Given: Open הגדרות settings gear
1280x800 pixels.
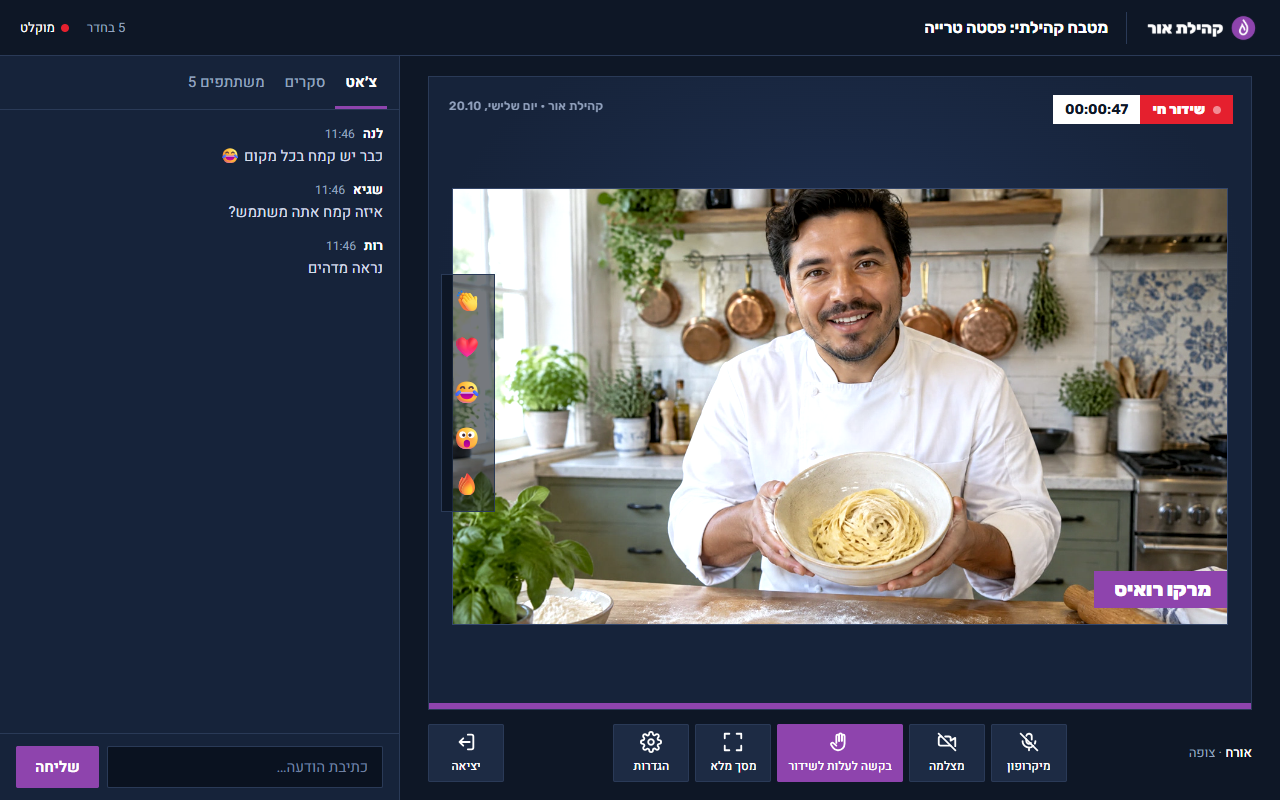Looking at the screenshot, I should pyautogui.click(x=651, y=753).
